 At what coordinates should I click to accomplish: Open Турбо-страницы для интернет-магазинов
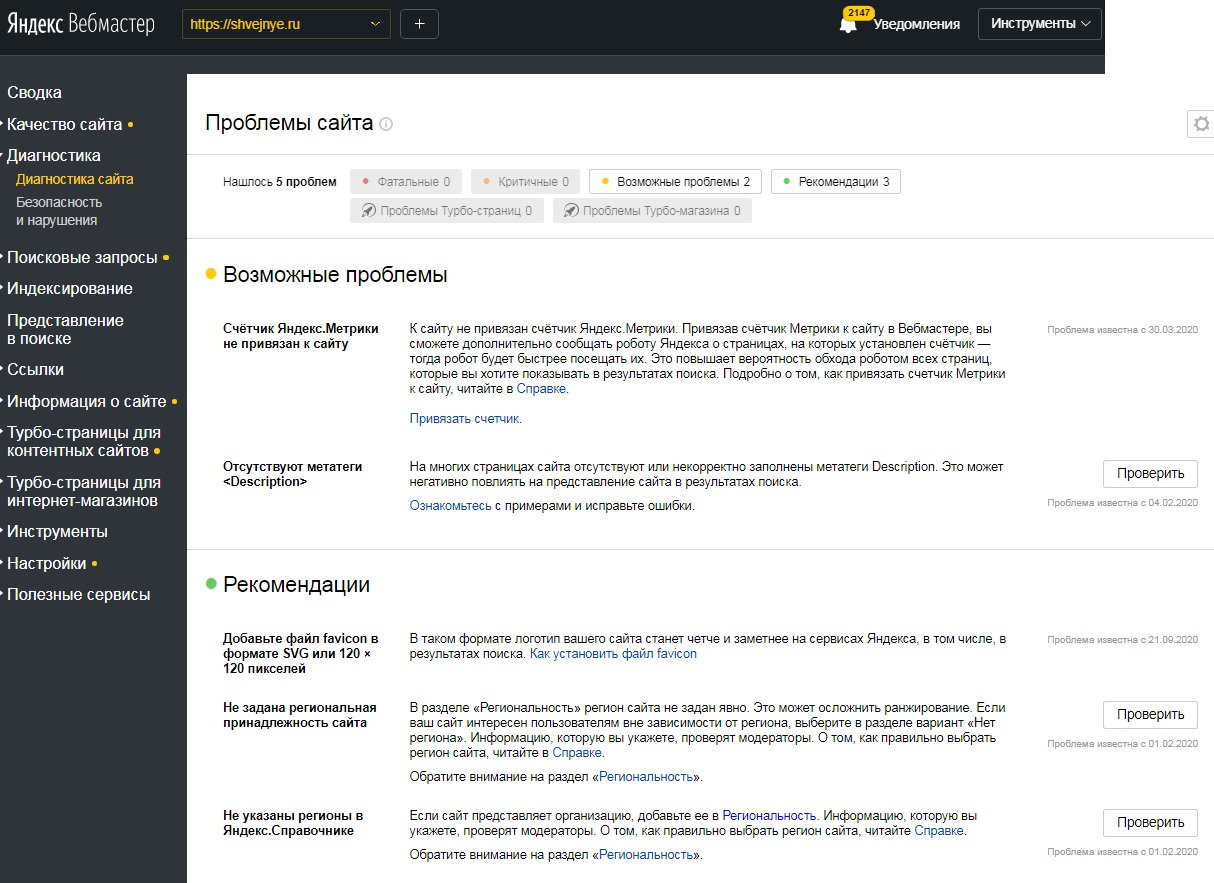point(84,491)
